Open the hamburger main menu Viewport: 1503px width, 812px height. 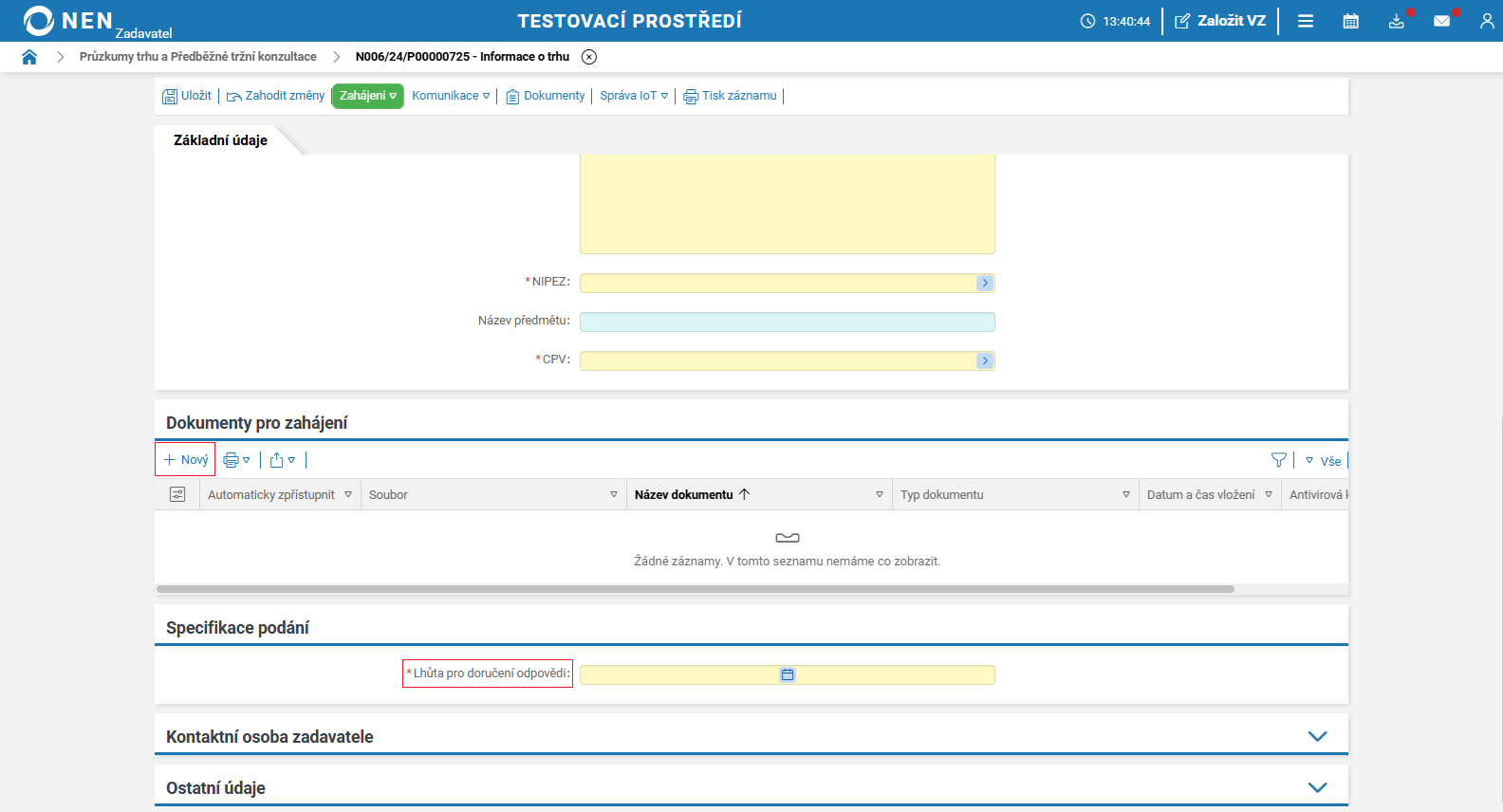pyautogui.click(x=1306, y=21)
